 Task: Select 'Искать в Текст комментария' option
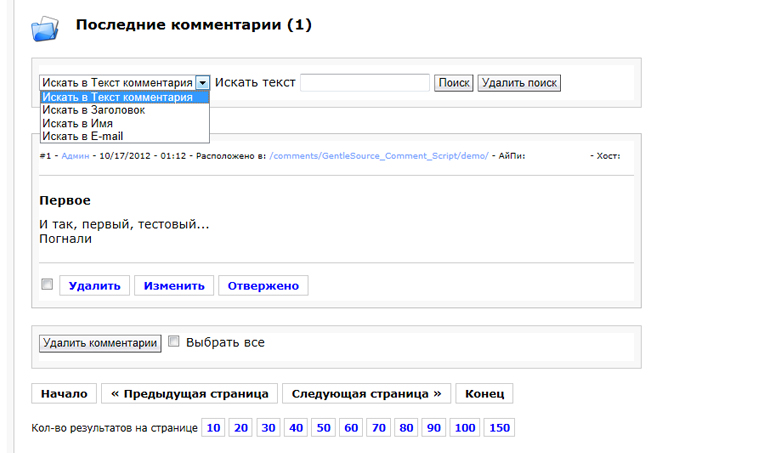125,97
